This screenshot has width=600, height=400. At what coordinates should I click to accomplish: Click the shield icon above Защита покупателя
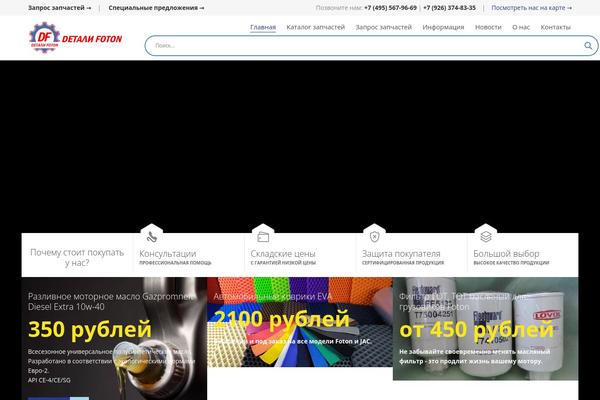pos(375,237)
